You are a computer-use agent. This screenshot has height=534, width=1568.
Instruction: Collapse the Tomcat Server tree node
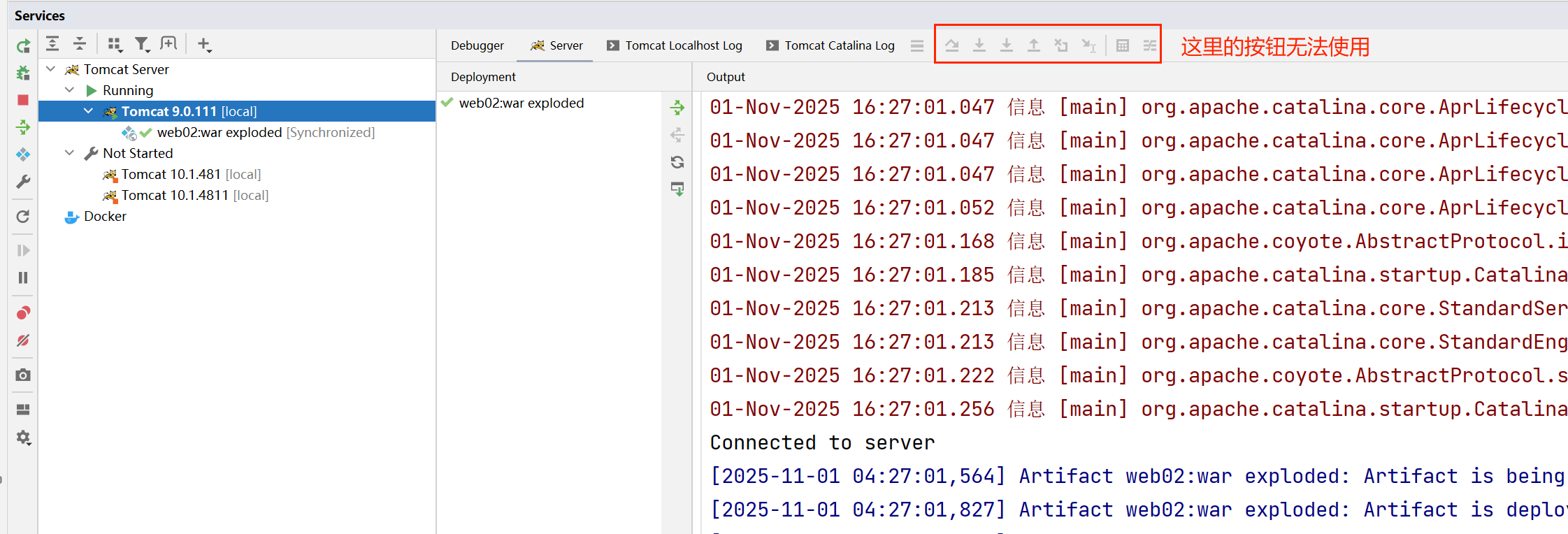tap(51, 69)
